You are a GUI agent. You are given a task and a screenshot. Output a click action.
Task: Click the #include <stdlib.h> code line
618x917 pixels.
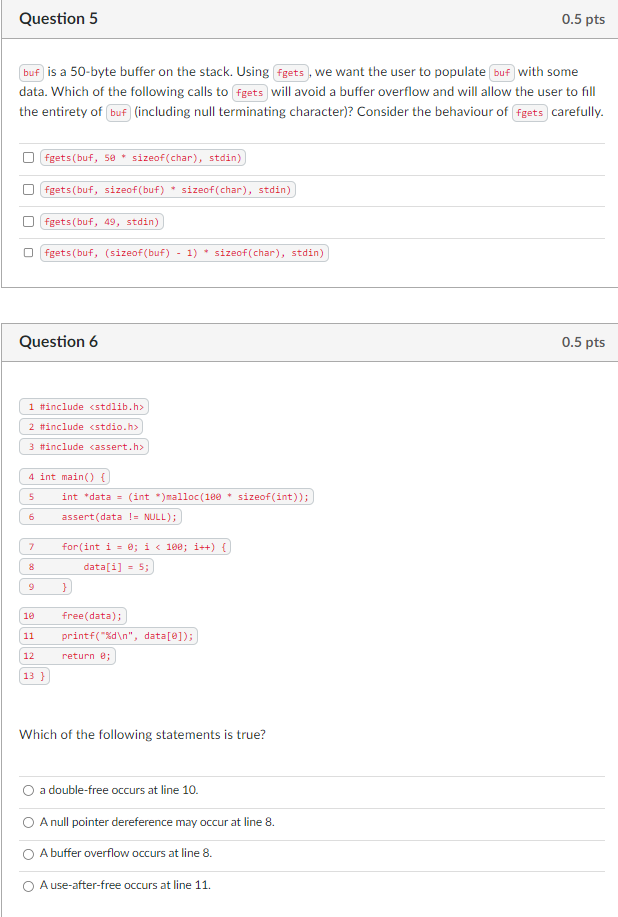pyautogui.click(x=83, y=406)
